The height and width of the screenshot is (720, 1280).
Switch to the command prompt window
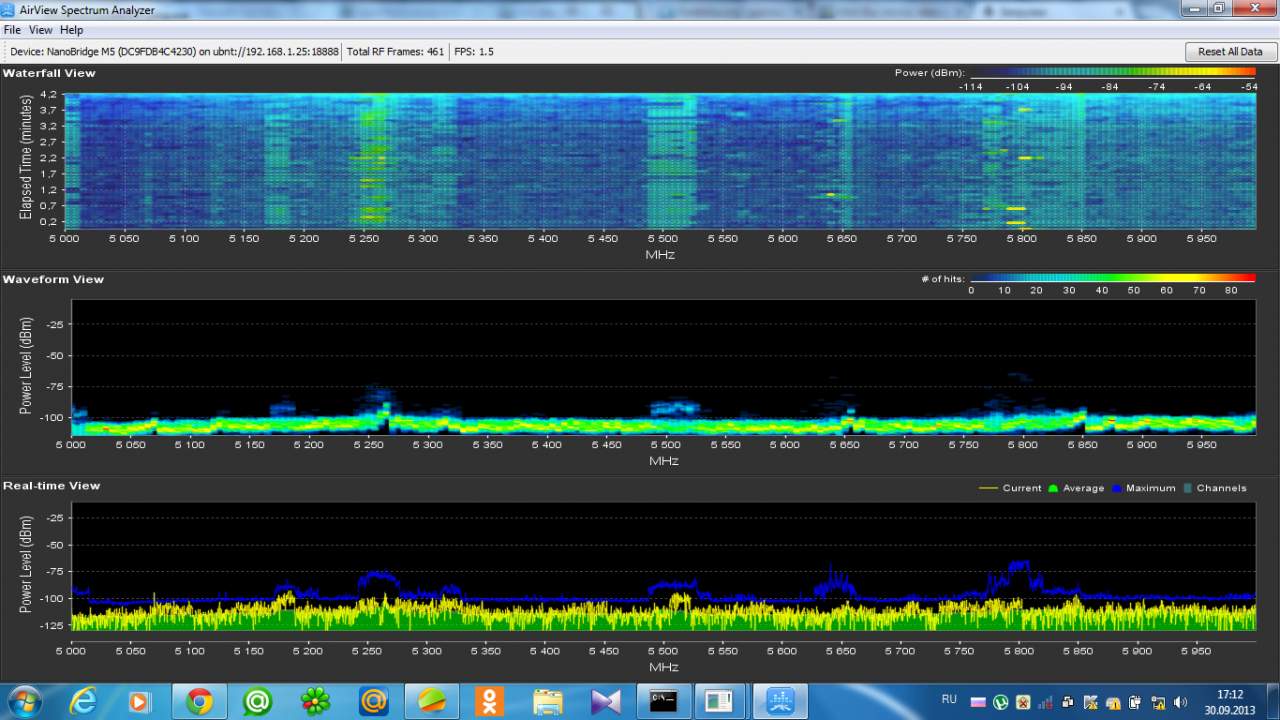(x=663, y=702)
